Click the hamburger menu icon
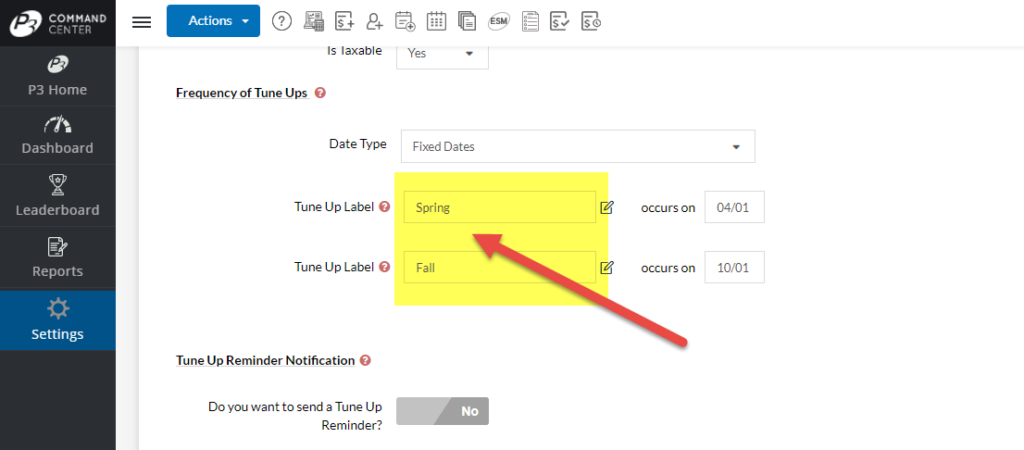The height and width of the screenshot is (450, 1024). (x=142, y=21)
